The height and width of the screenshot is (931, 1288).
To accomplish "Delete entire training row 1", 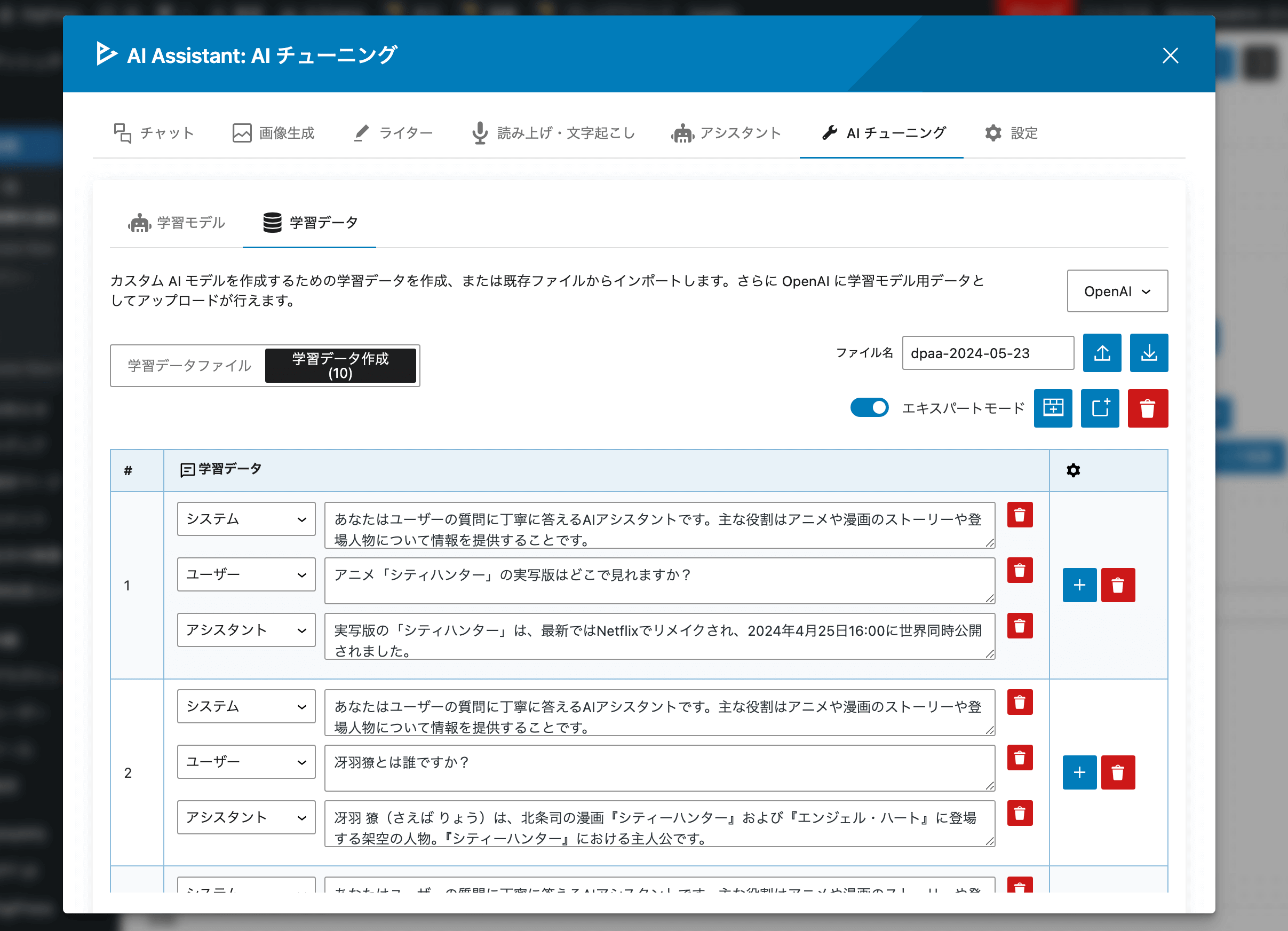I will pyautogui.click(x=1118, y=585).
